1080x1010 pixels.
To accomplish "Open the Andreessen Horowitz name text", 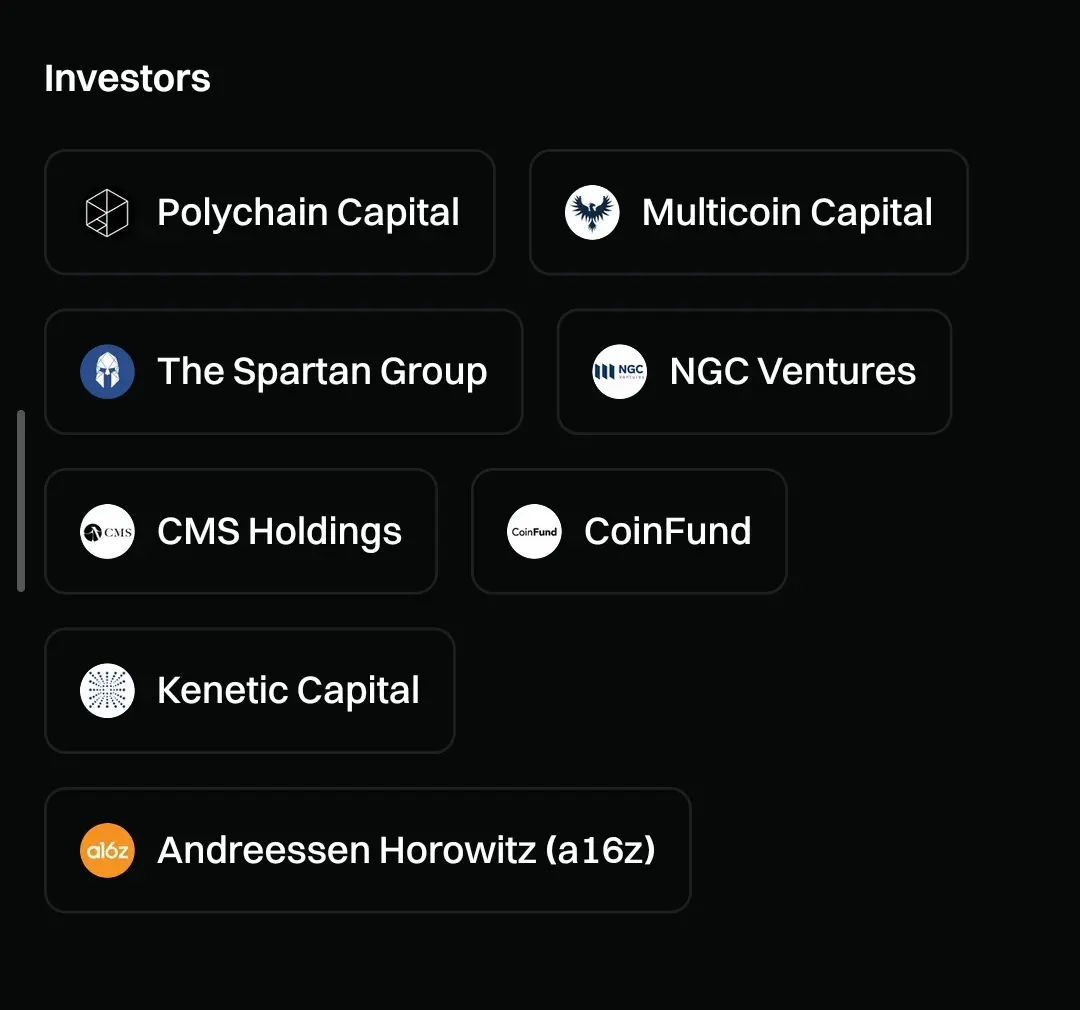I will click(346, 850).
